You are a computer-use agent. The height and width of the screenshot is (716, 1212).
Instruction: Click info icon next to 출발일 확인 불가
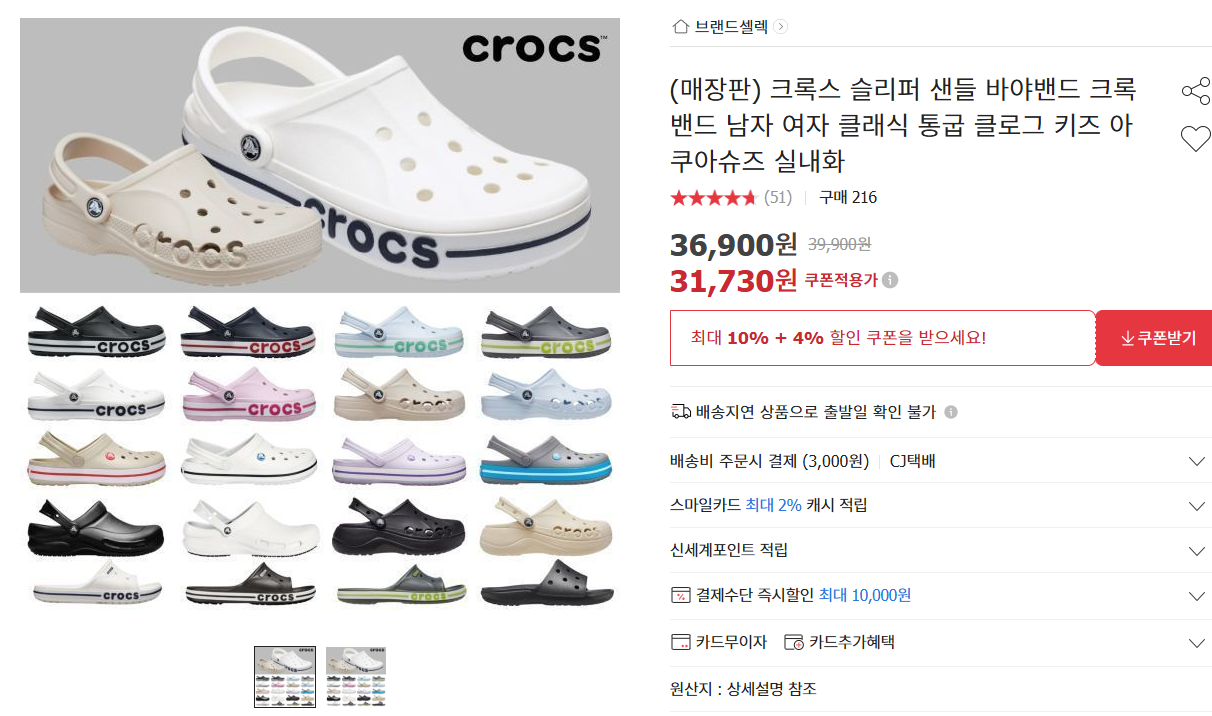pyautogui.click(x=951, y=412)
